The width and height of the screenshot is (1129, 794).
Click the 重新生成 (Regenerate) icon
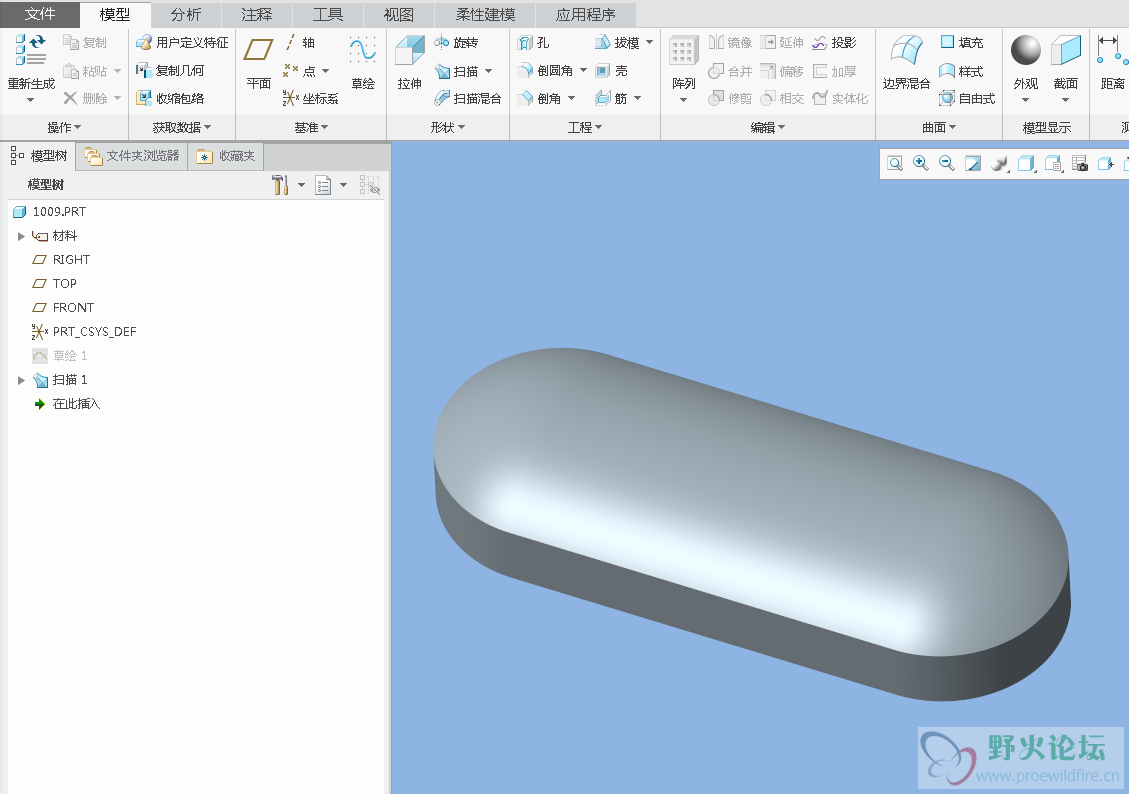coord(31,50)
